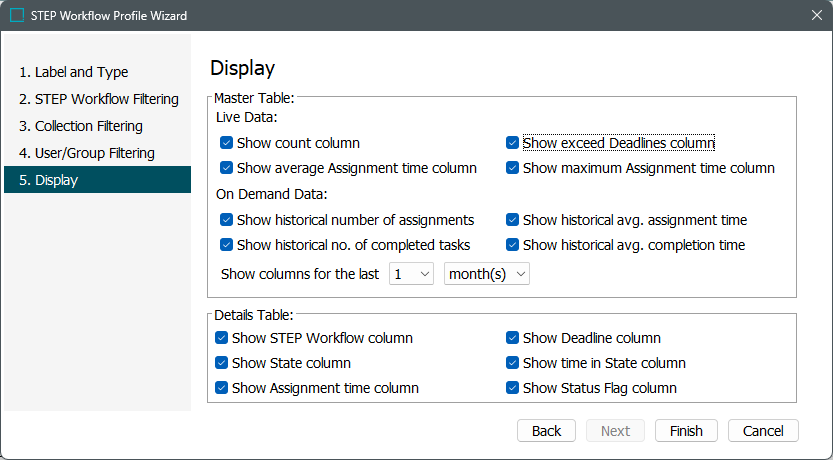Toggle Show STEP Workflow column checkbox
Viewport: 833px width, 460px height.
coord(222,338)
